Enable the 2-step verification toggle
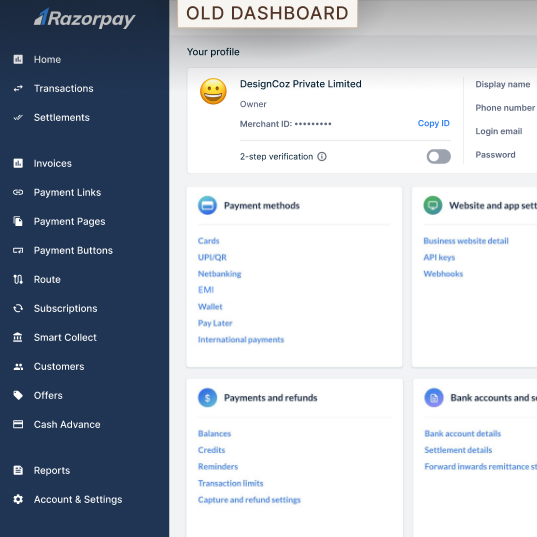Image resolution: width=537 pixels, height=537 pixels. (438, 157)
